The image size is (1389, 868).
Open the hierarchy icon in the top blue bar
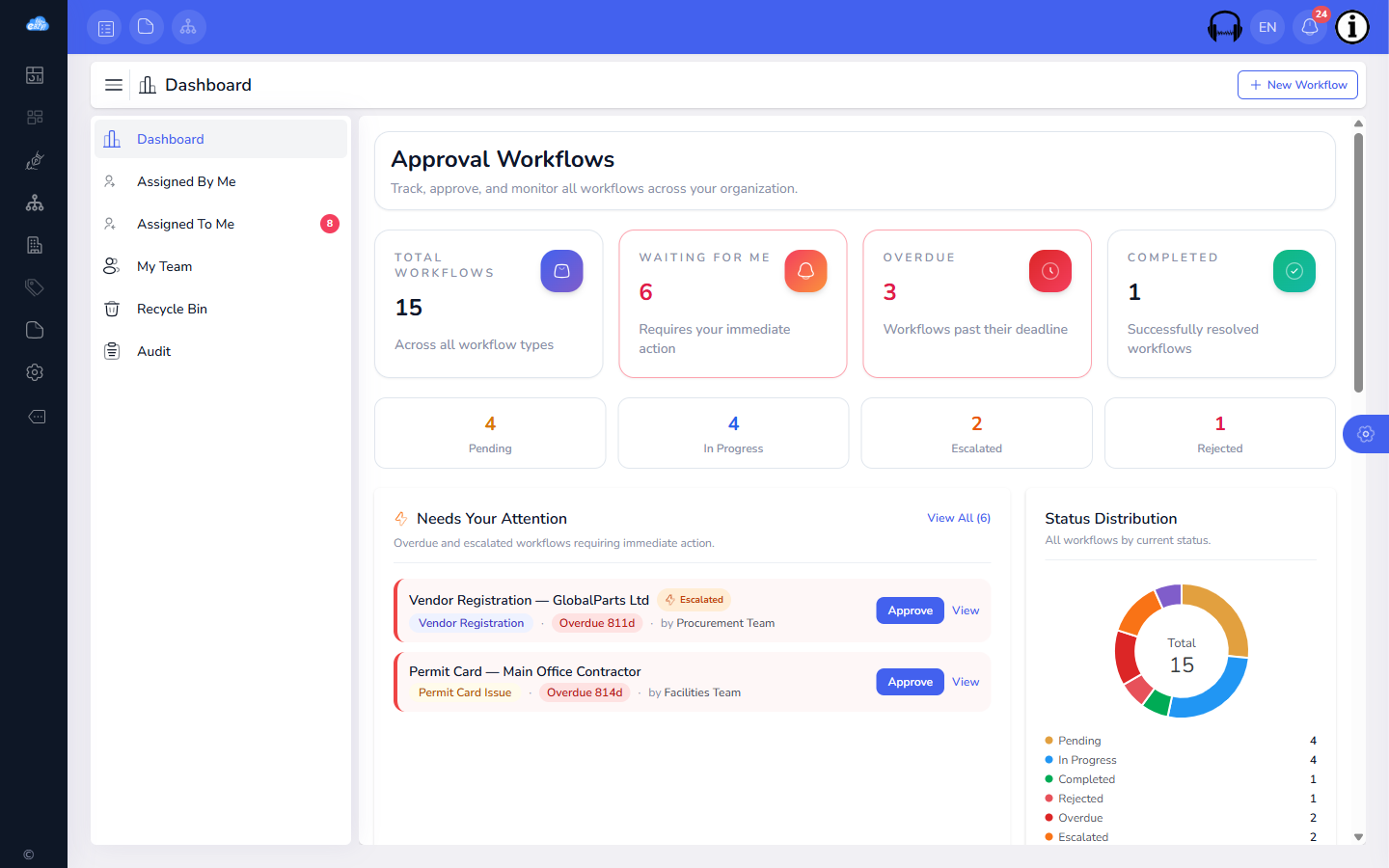tap(188, 27)
